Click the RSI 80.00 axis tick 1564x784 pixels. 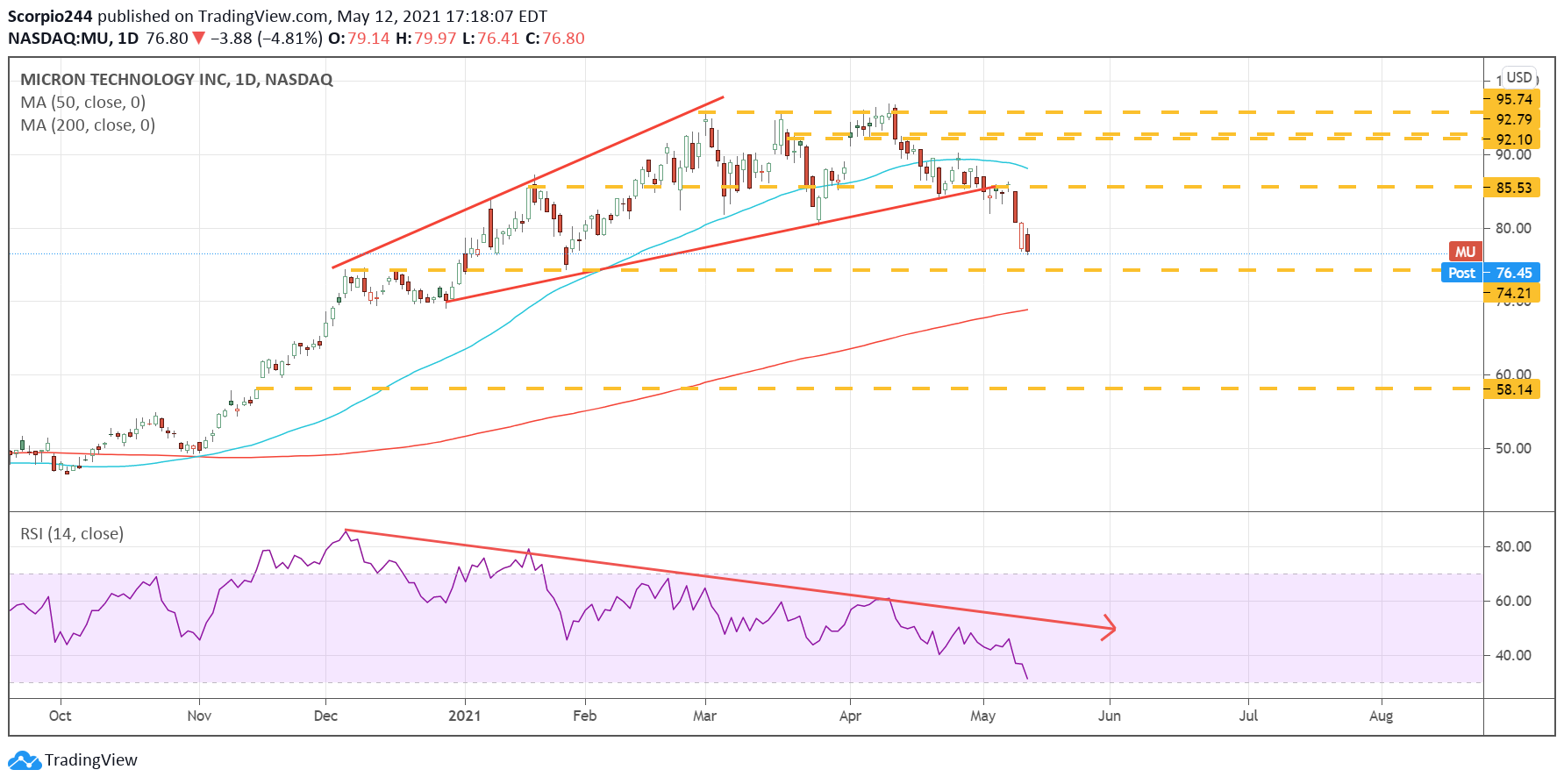[1513, 546]
